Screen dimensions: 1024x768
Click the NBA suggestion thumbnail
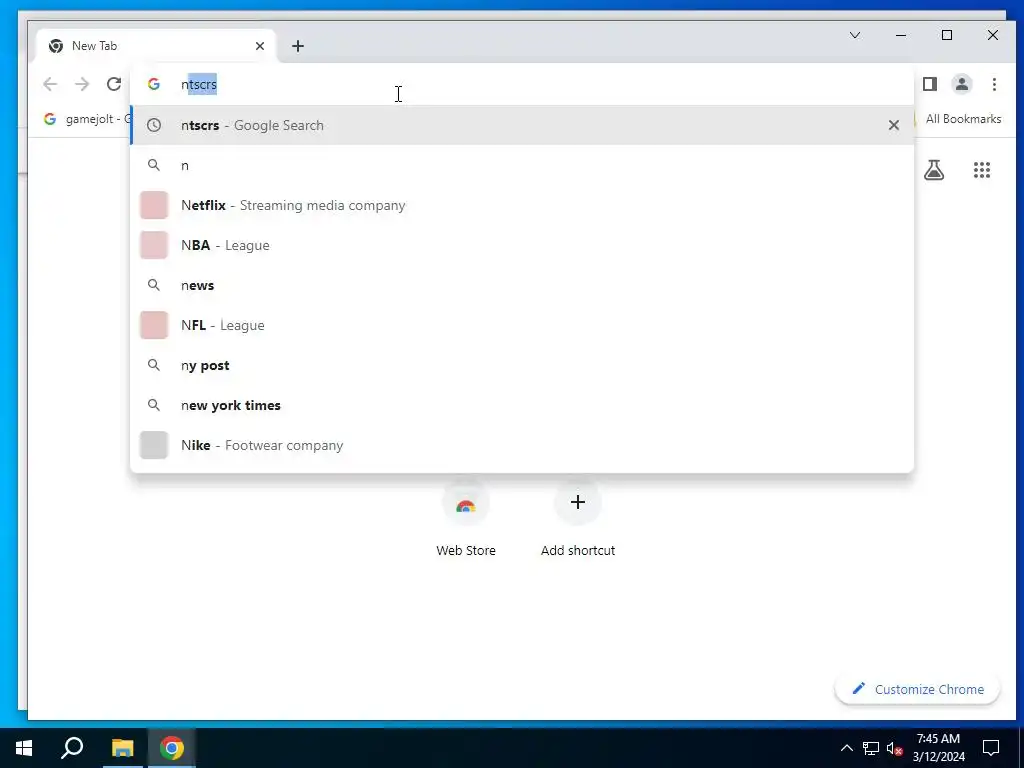click(154, 245)
